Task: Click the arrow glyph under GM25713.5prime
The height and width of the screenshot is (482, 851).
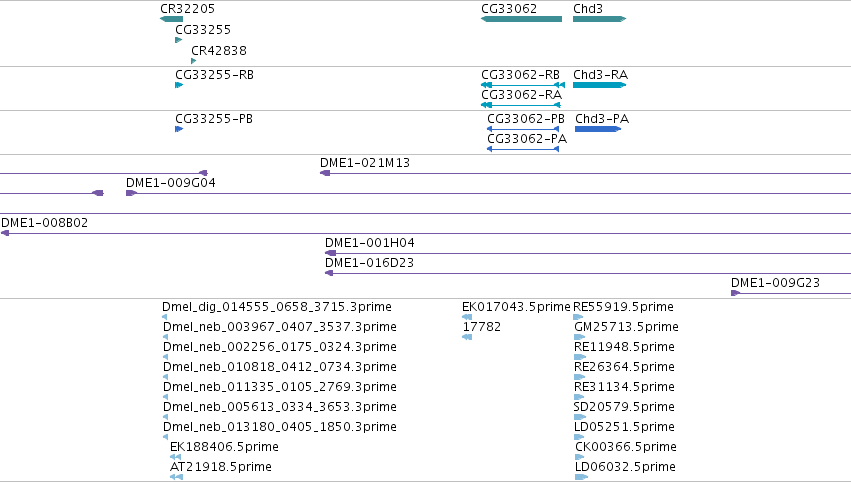Action: (x=580, y=337)
